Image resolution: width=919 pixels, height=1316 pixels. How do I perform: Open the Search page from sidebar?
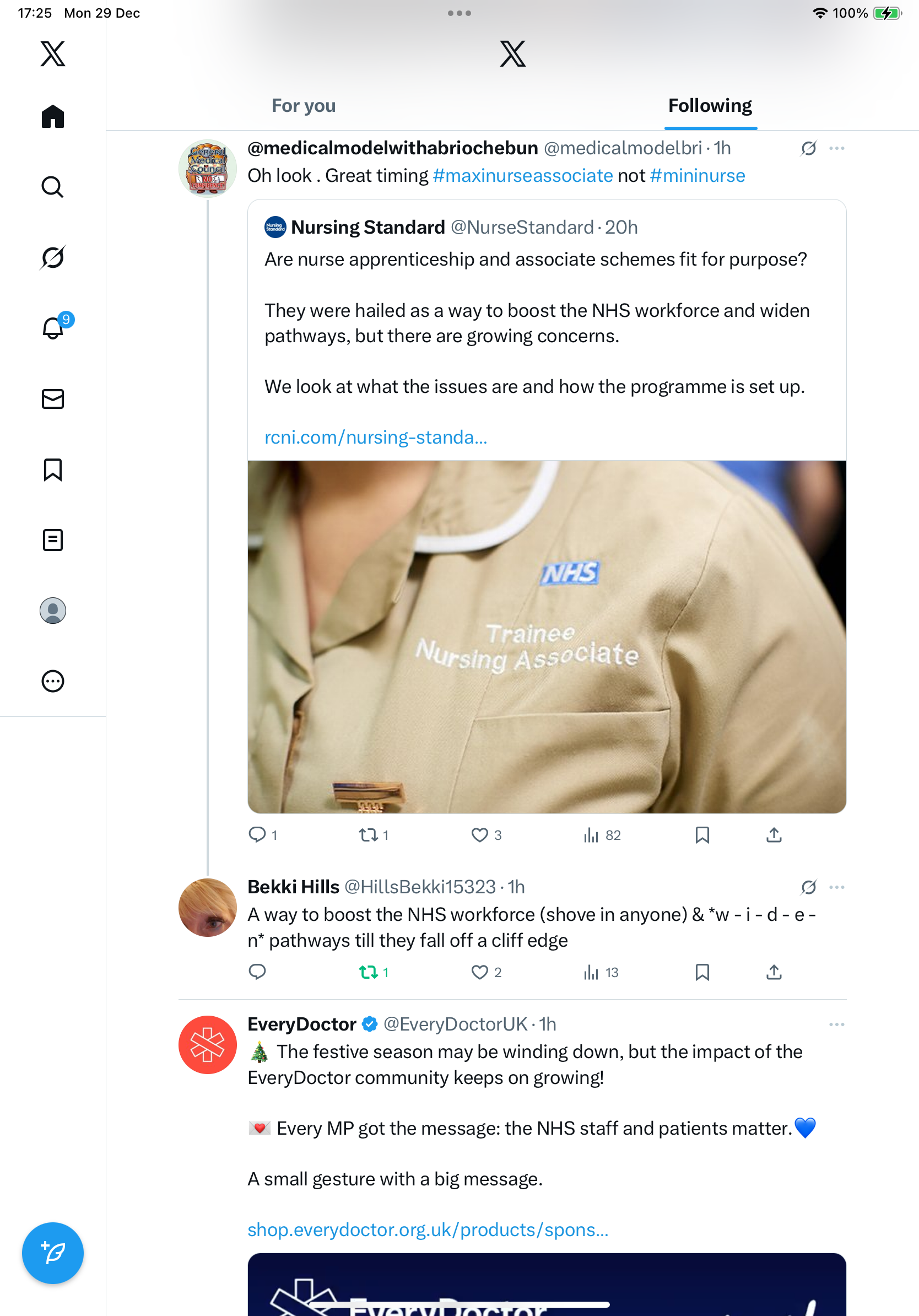pos(53,187)
